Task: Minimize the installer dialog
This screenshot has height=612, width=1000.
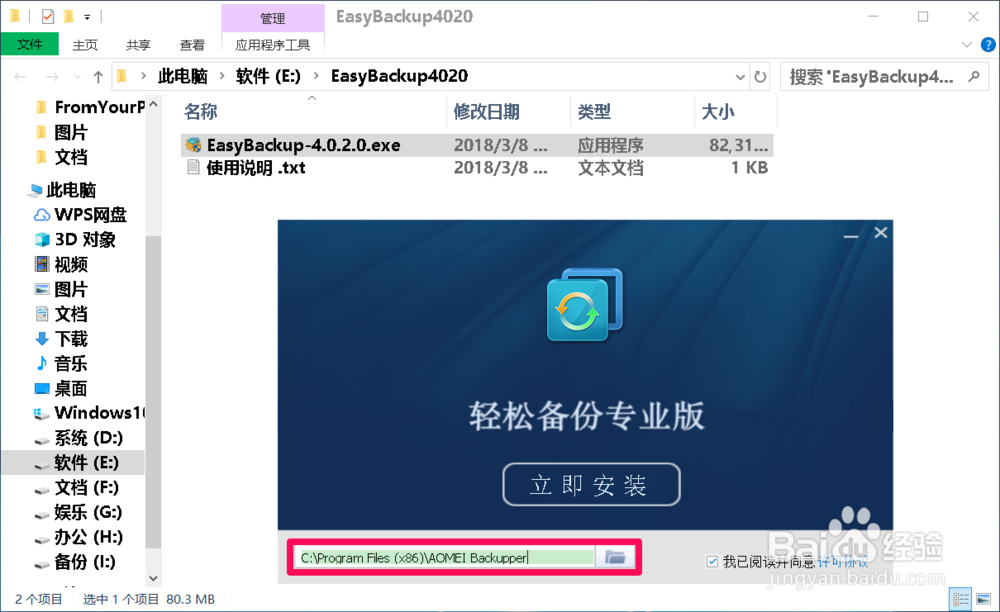Action: [x=851, y=236]
